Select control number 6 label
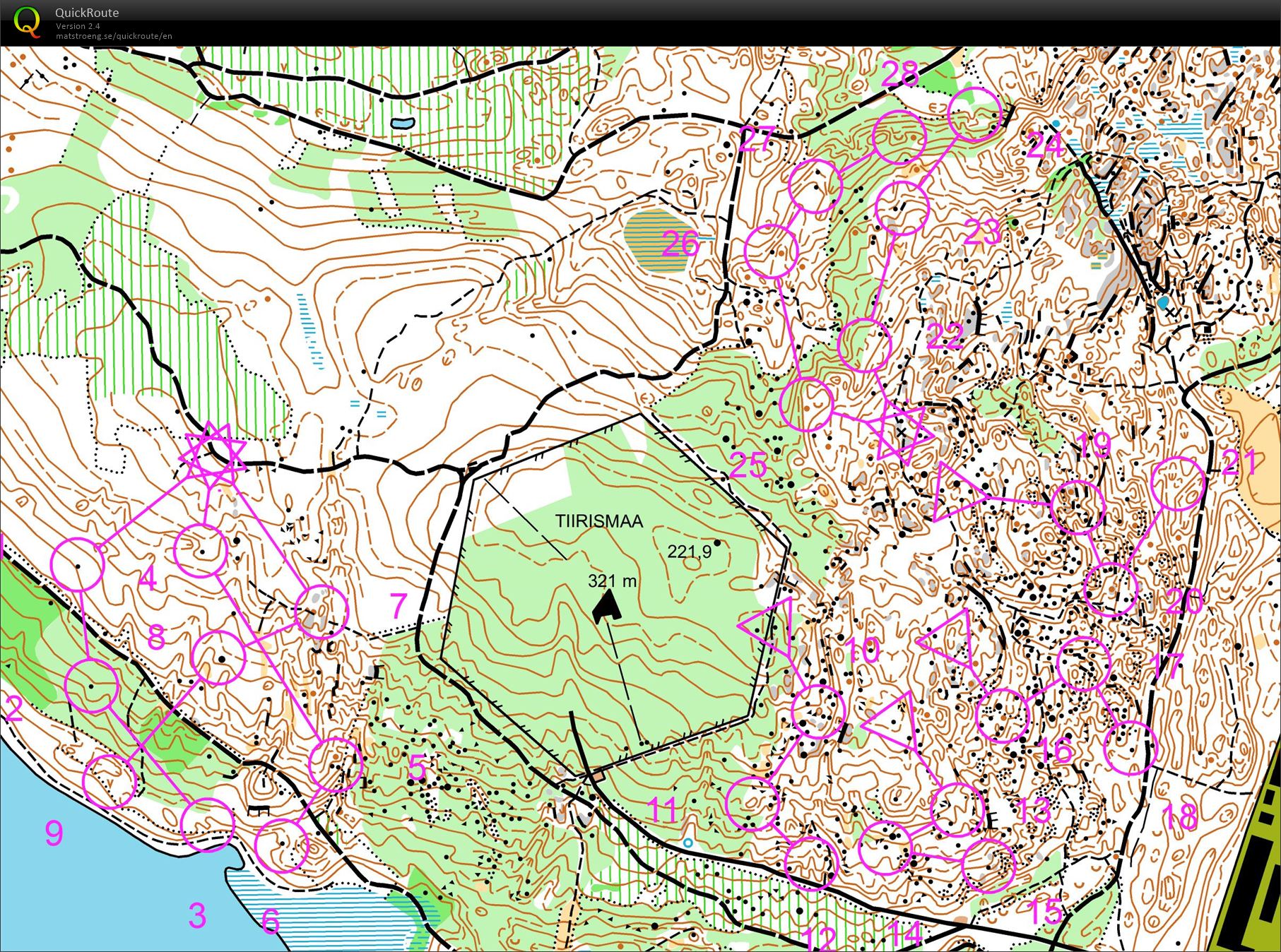The width and height of the screenshot is (1281, 952). coord(271,921)
